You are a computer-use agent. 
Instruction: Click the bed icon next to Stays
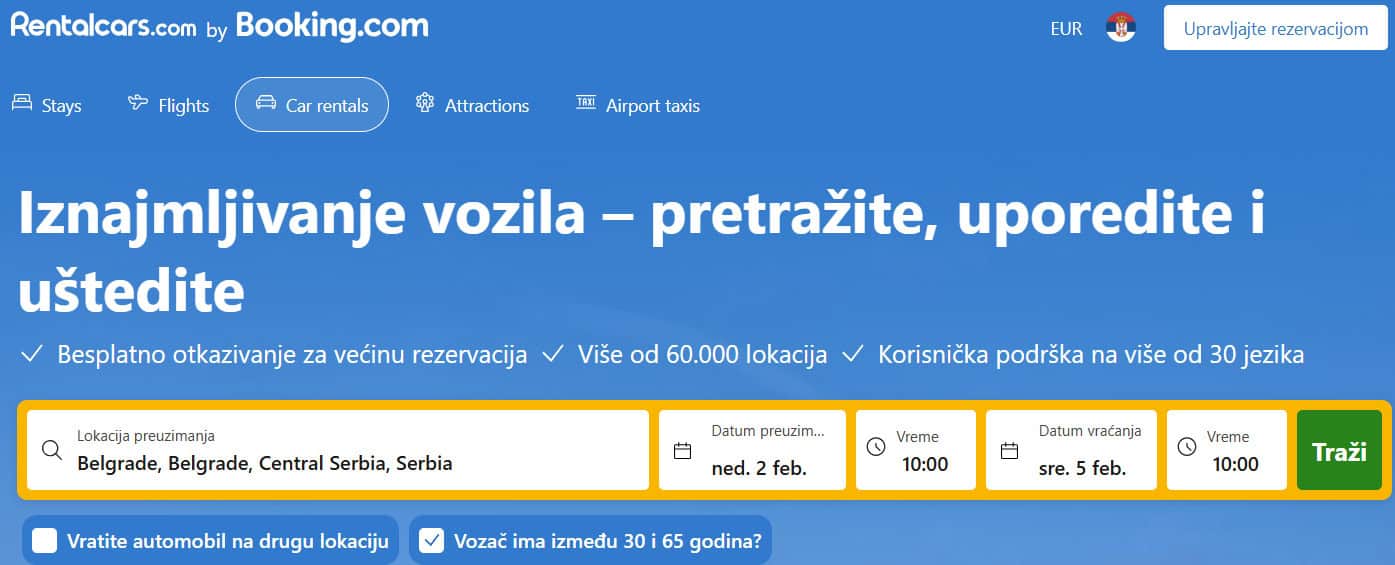point(22,103)
